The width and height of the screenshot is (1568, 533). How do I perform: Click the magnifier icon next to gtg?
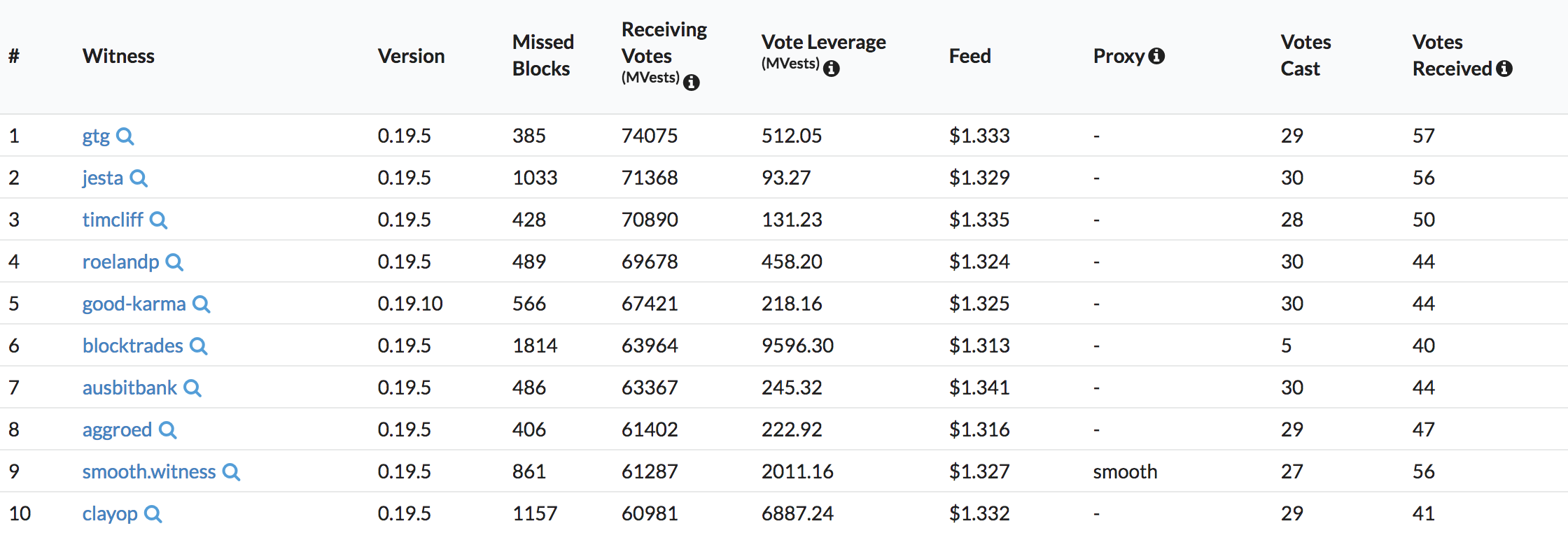click(125, 136)
